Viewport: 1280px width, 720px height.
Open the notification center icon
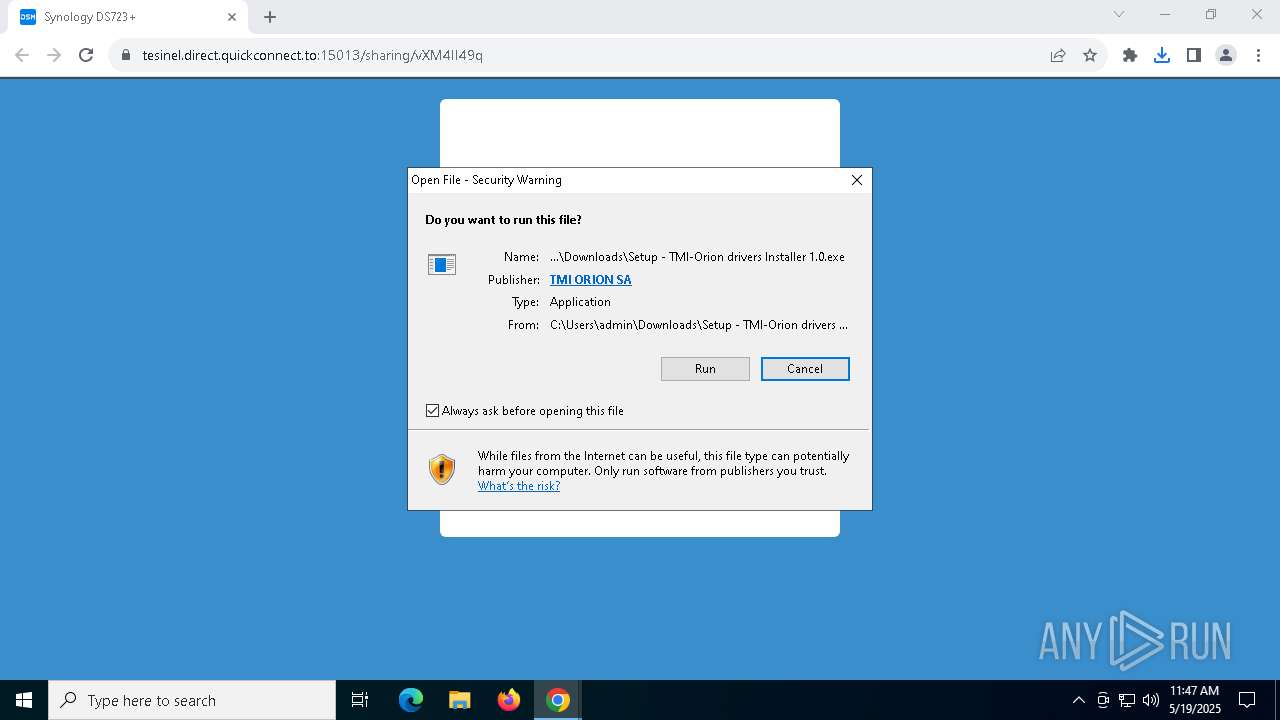[1247, 700]
